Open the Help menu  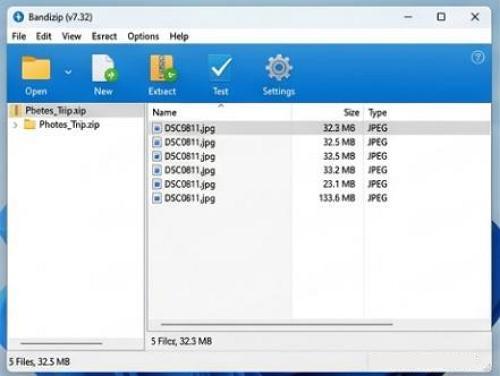click(x=179, y=36)
